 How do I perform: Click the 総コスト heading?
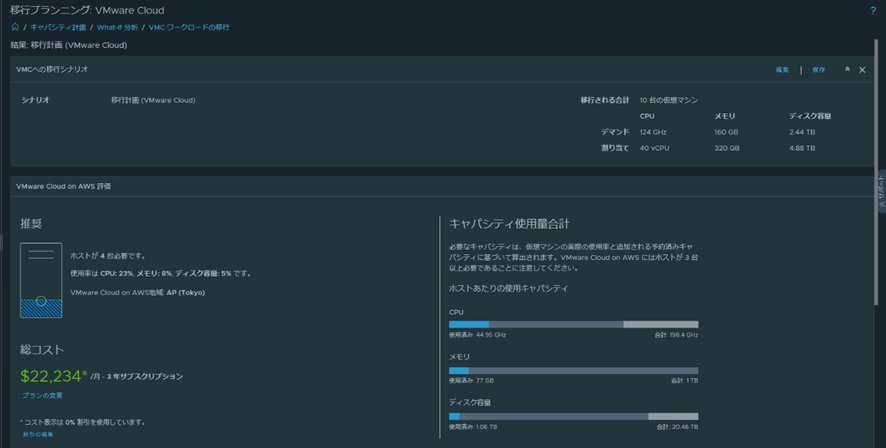click(x=42, y=350)
